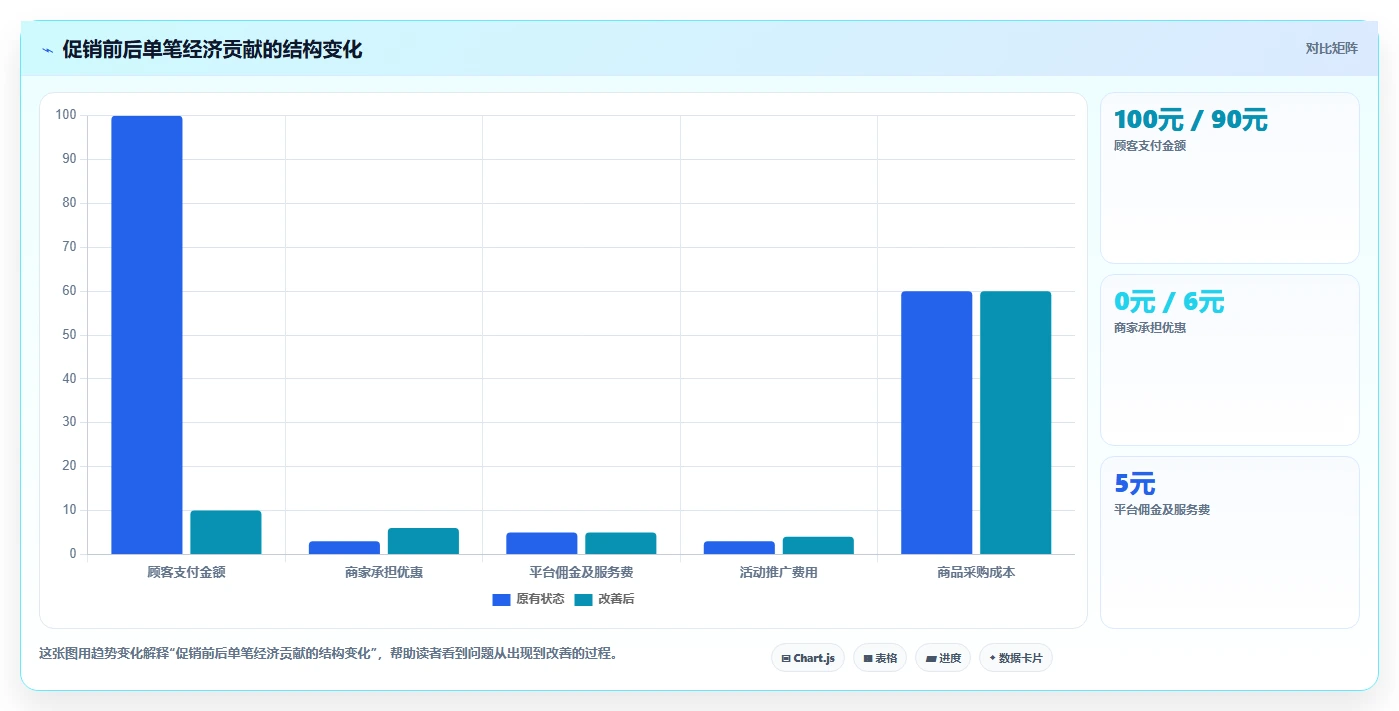Click the 活动推广费用 x-axis label
Viewport: 1399px width, 711px height.
[779, 573]
